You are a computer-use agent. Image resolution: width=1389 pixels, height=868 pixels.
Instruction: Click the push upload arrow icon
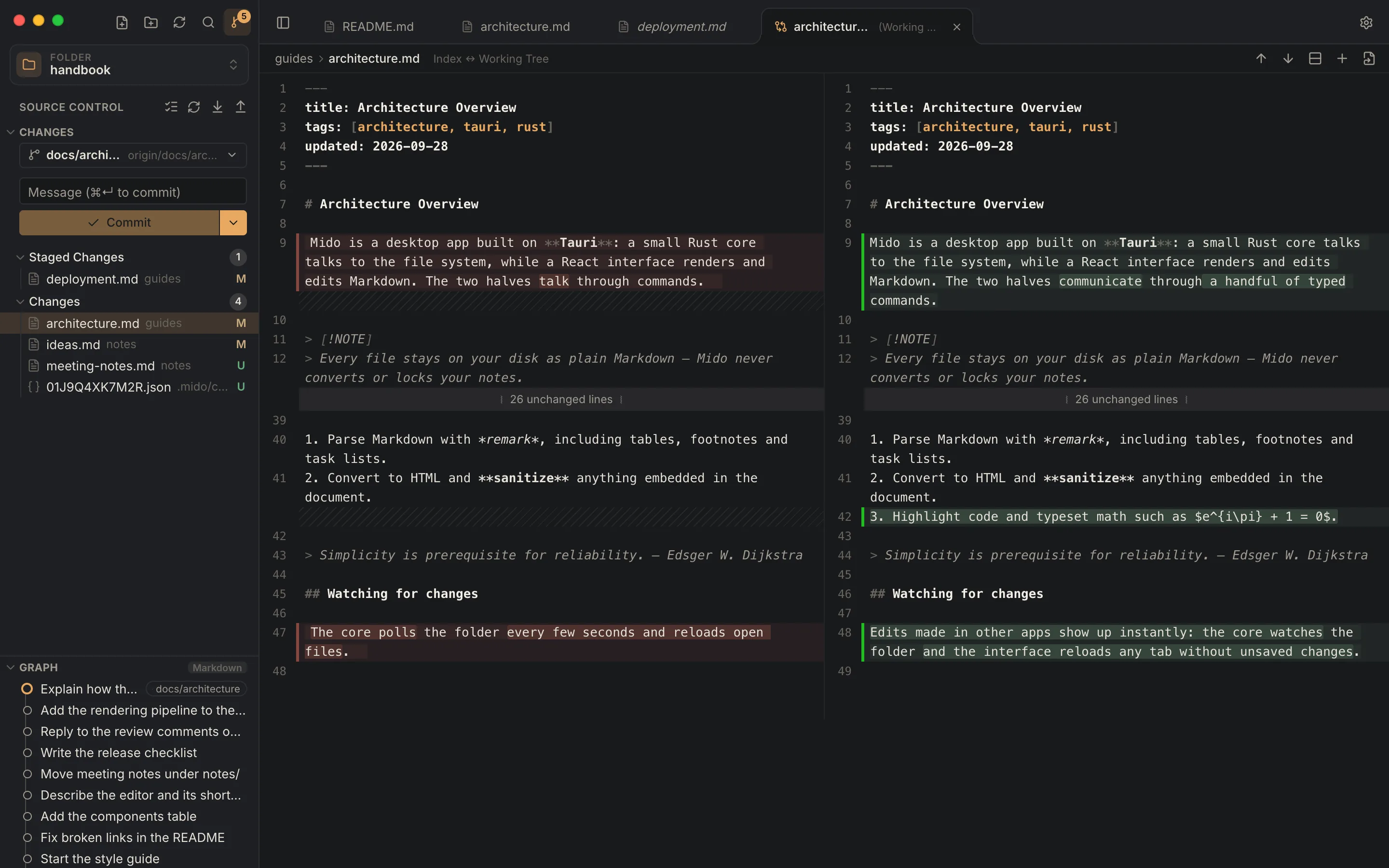241,107
